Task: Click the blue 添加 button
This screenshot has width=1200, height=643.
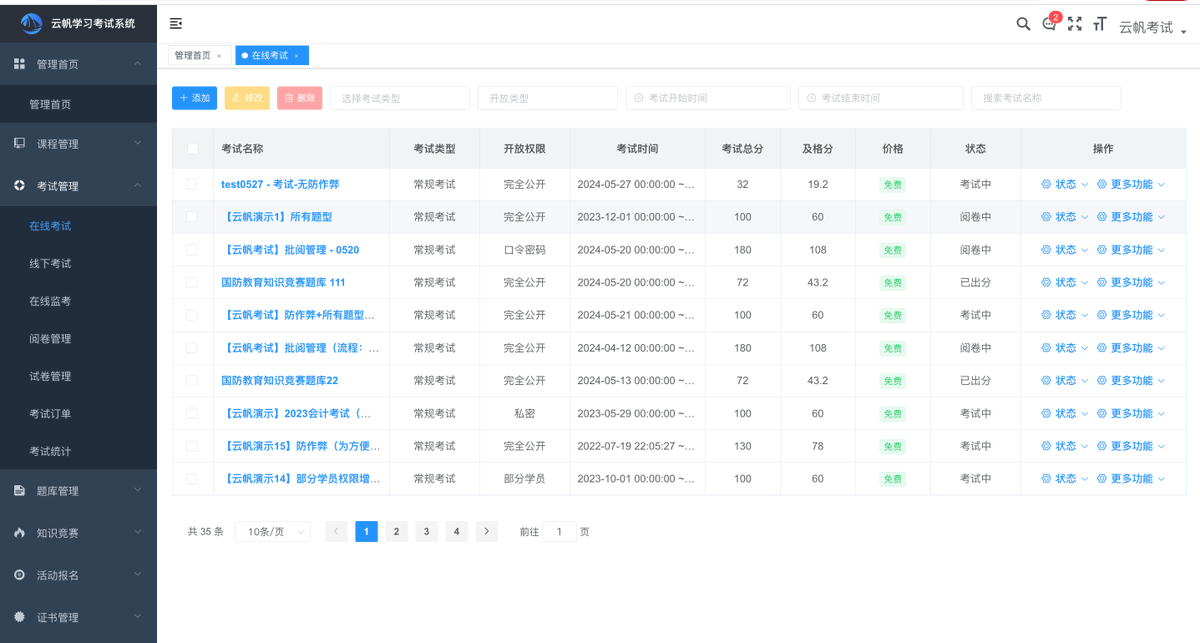Action: 194,98
